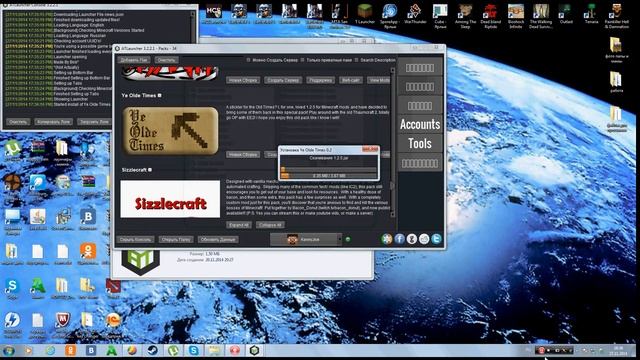Click the green status indicator in ATLauncher

tap(348, 239)
